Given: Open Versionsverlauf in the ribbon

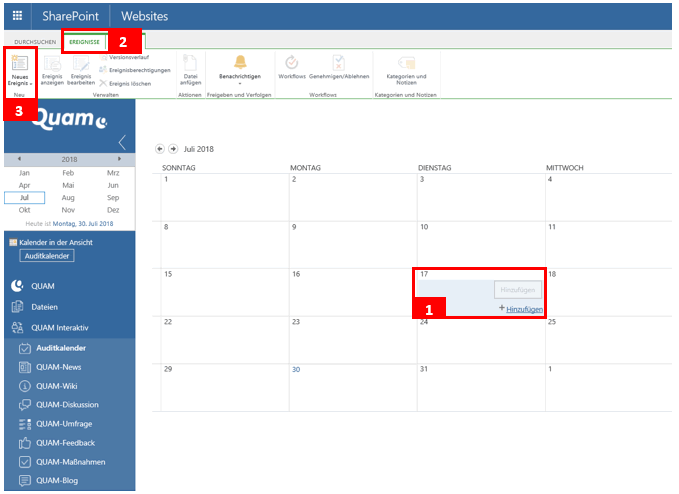Looking at the screenshot, I should click(124, 57).
